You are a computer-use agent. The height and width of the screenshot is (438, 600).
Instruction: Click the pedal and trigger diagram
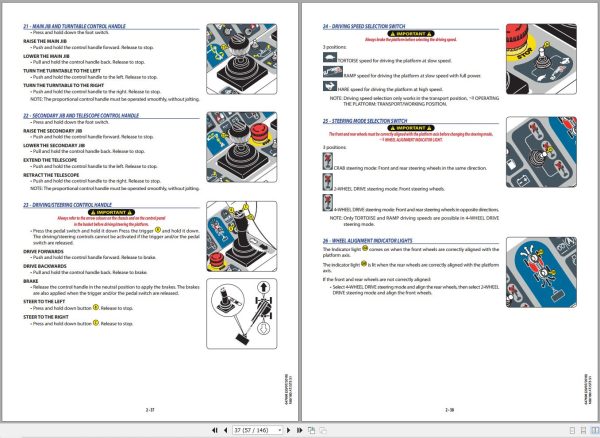coord(242,314)
